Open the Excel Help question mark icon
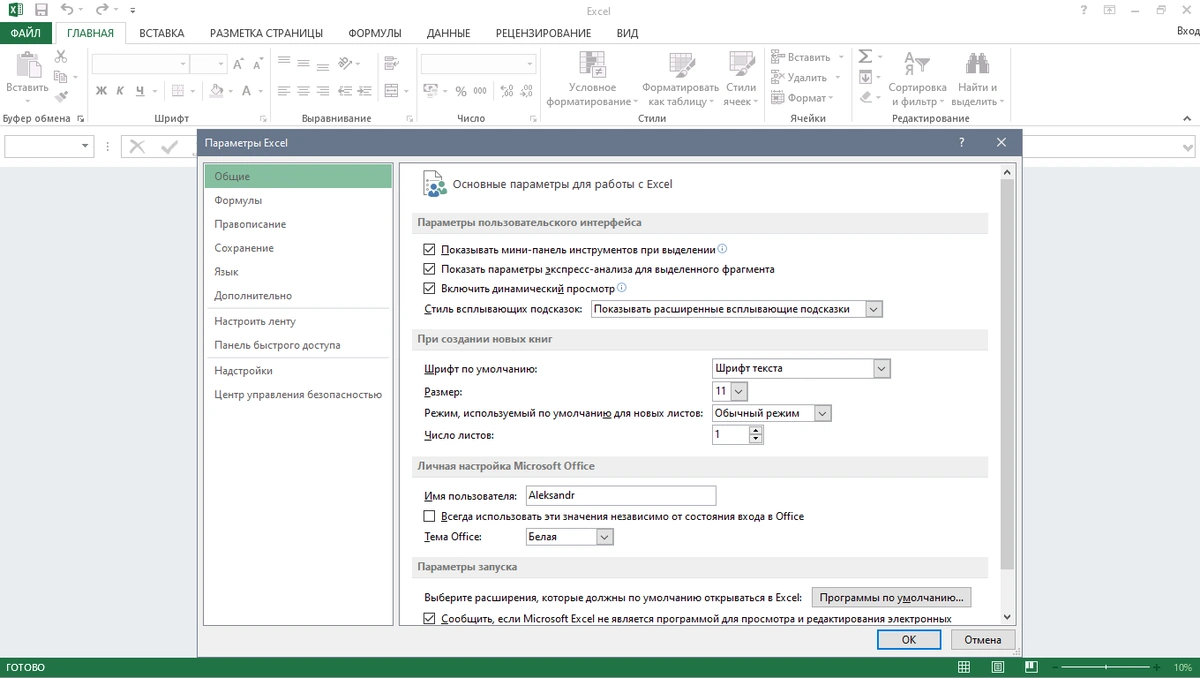The image size is (1200, 678). pos(1084,10)
